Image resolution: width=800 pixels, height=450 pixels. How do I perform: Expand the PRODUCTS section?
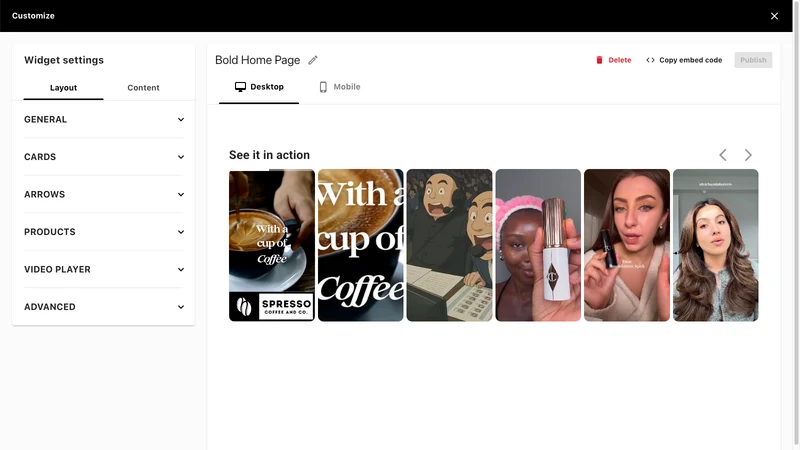coord(104,232)
